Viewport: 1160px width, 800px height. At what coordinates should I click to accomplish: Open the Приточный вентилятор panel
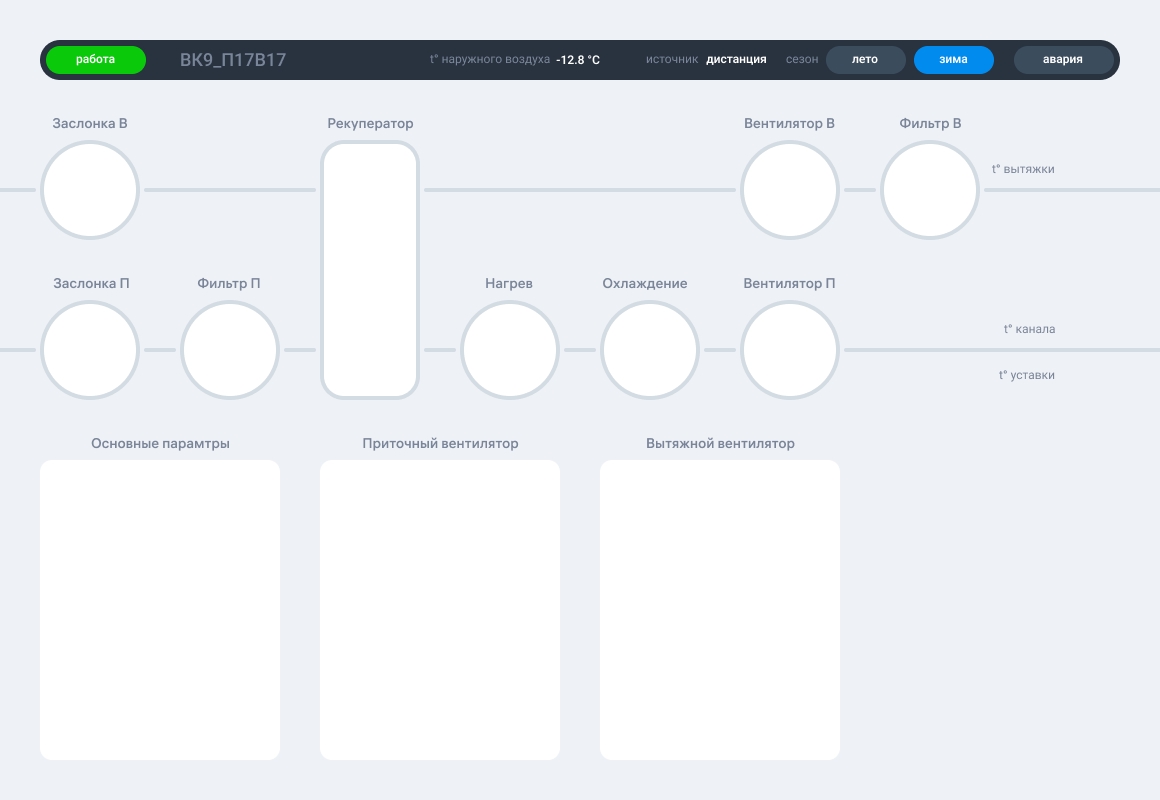click(x=440, y=610)
